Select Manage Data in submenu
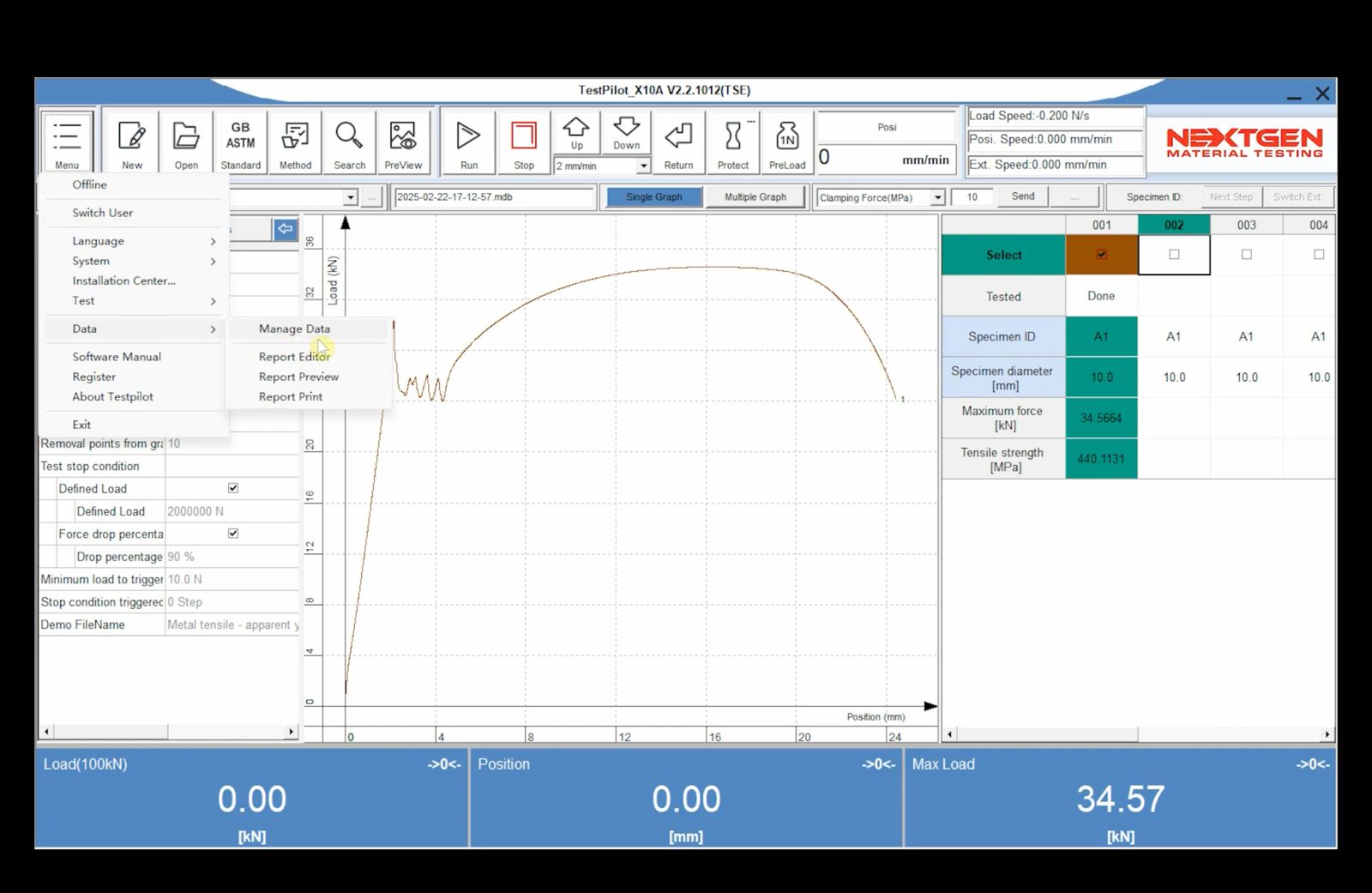 coord(294,329)
